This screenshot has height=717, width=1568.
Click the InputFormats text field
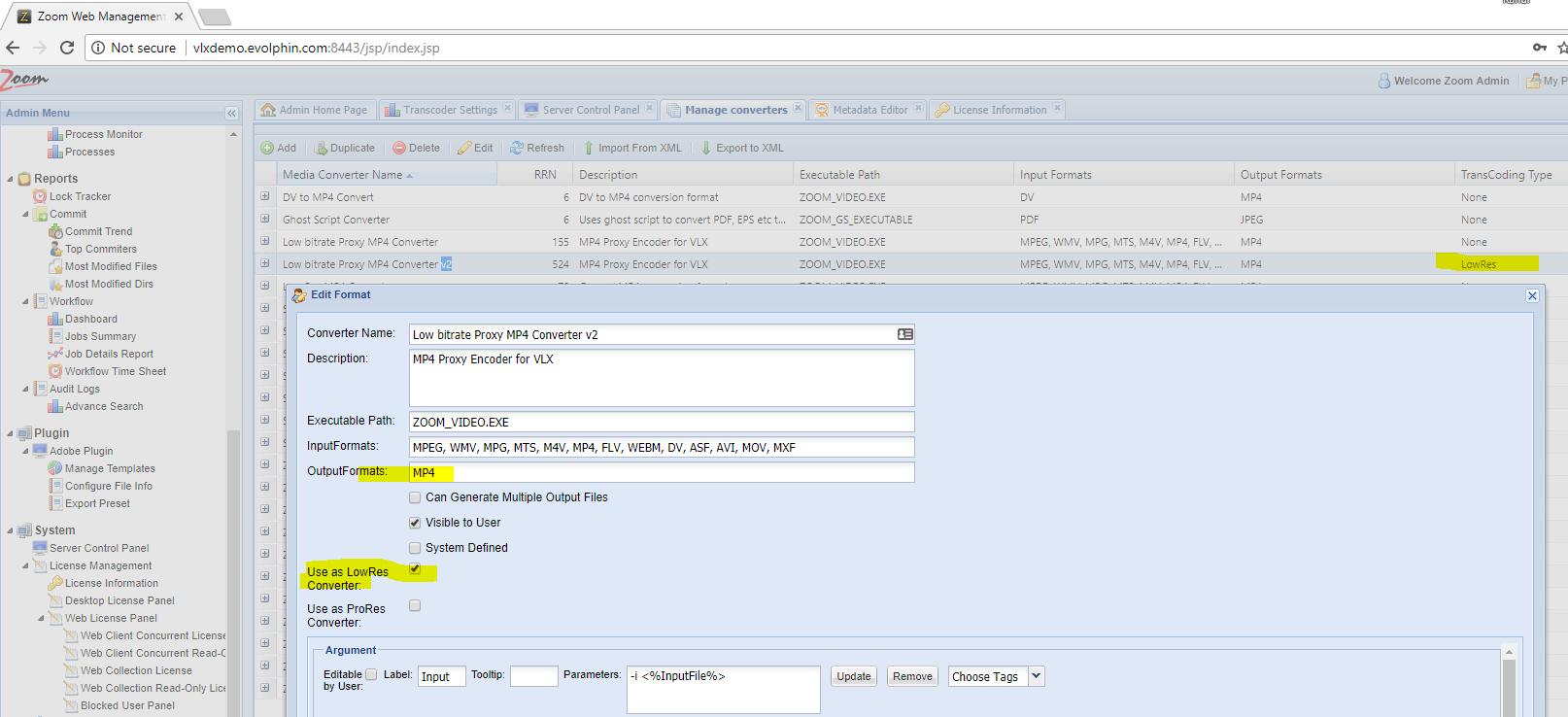click(662, 447)
